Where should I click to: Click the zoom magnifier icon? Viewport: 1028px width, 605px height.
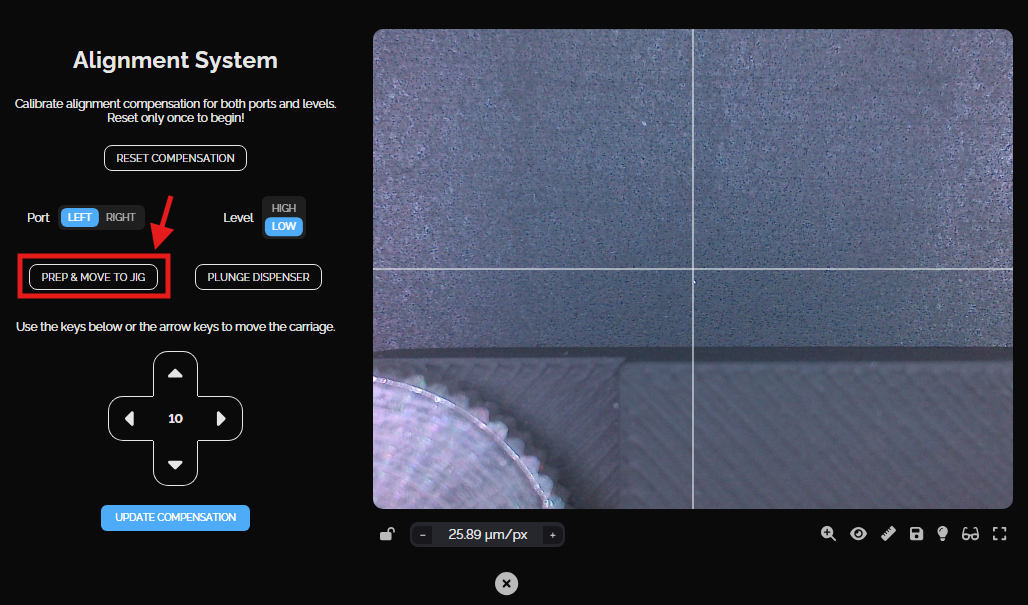[828, 534]
